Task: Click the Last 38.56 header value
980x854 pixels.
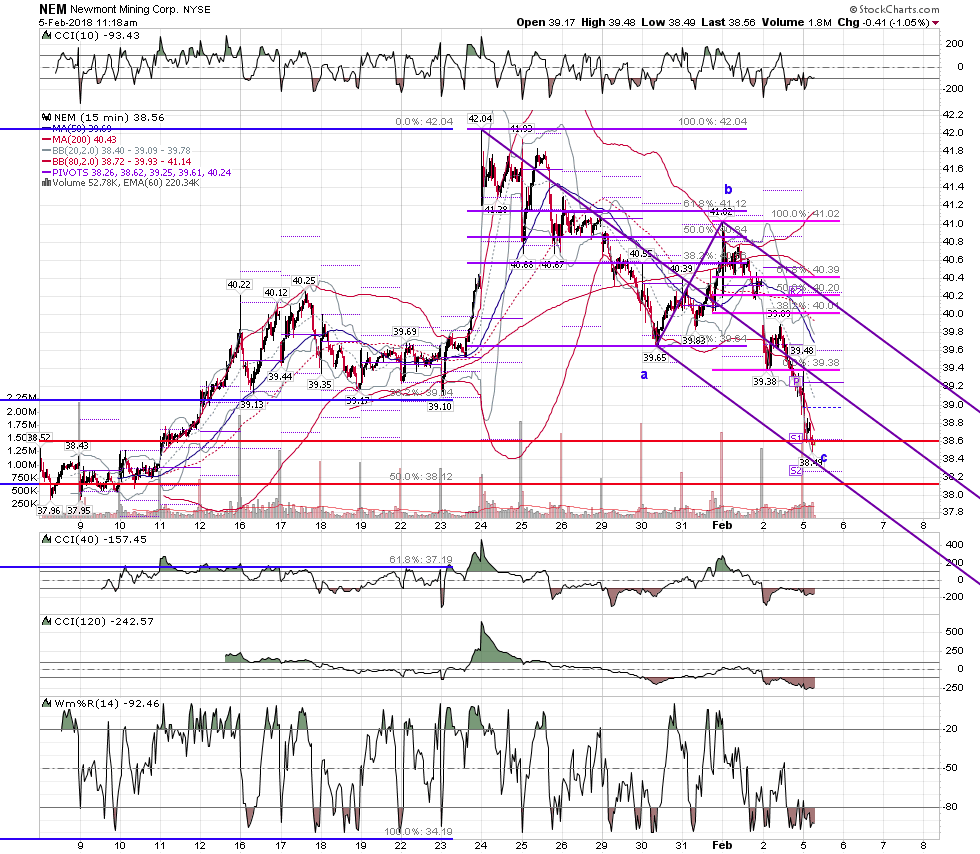Action: pyautogui.click(x=728, y=23)
